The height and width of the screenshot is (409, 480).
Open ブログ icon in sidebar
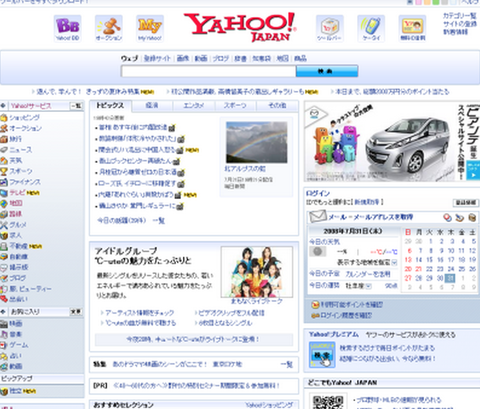point(4,278)
